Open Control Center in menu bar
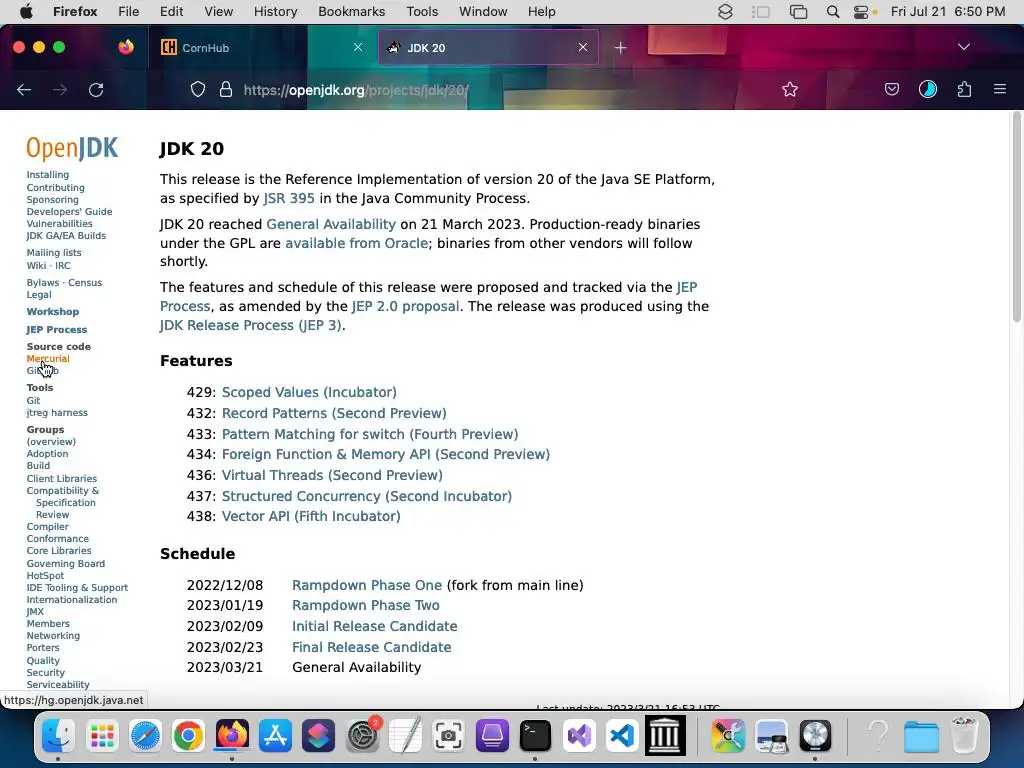1024x768 pixels. [862, 12]
